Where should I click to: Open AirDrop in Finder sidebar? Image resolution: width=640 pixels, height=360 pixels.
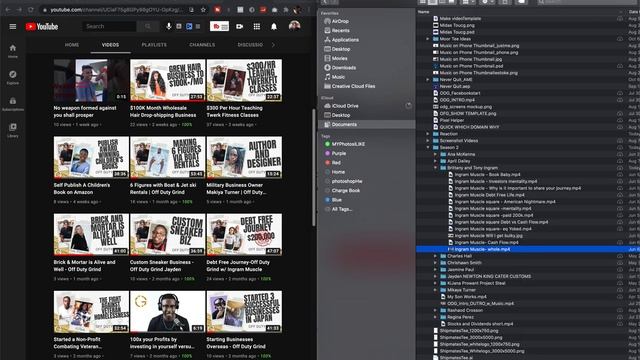pos(337,21)
